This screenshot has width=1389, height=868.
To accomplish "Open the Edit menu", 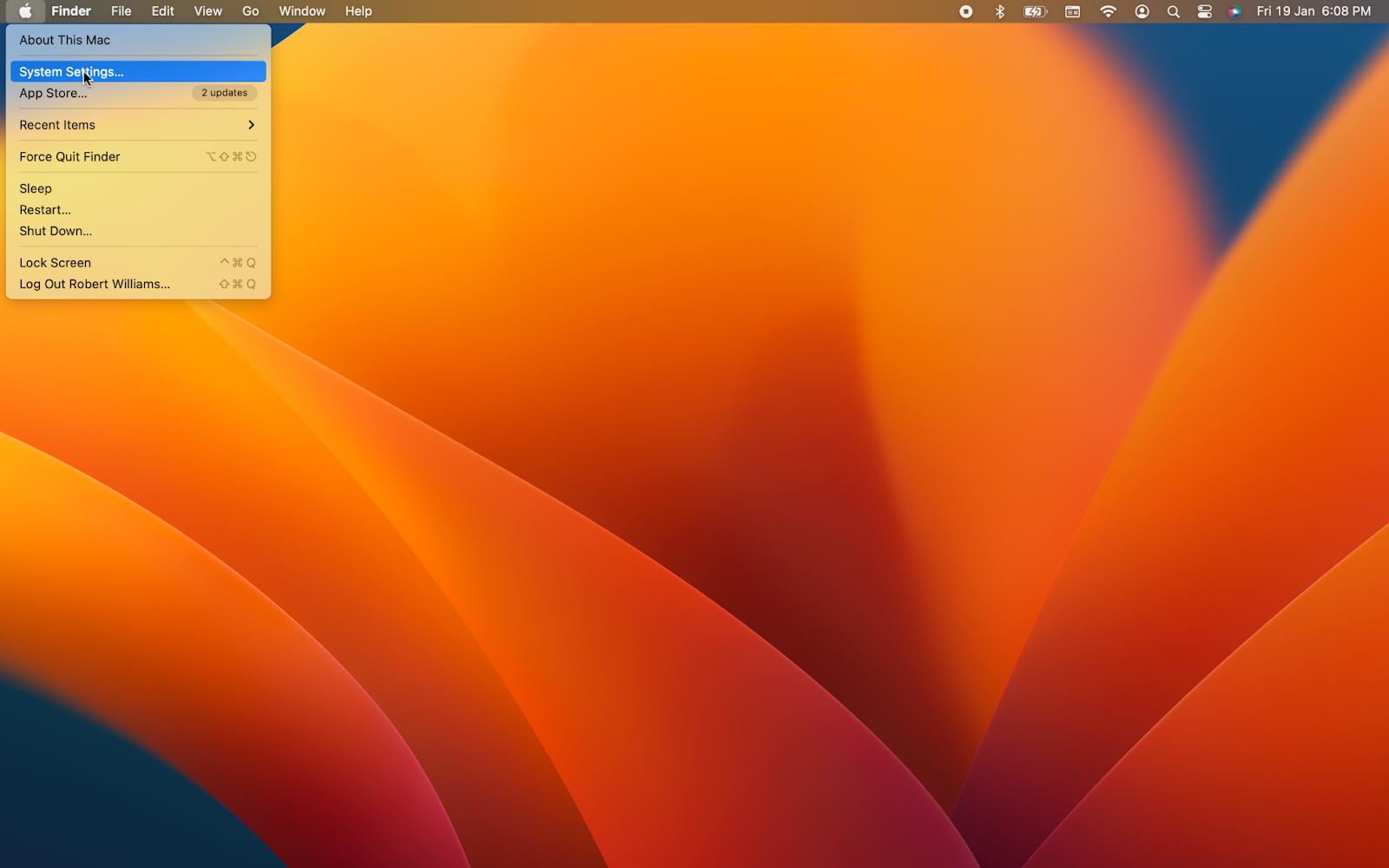I will coord(162,11).
